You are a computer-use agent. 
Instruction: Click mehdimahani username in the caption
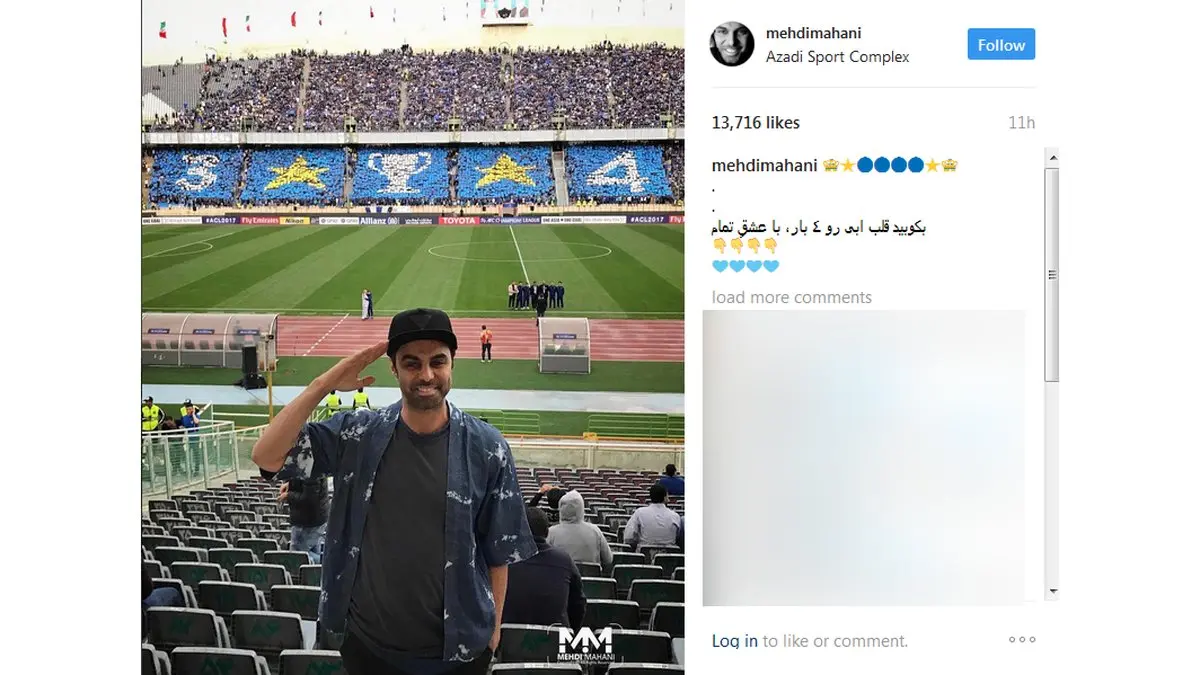[x=765, y=166]
